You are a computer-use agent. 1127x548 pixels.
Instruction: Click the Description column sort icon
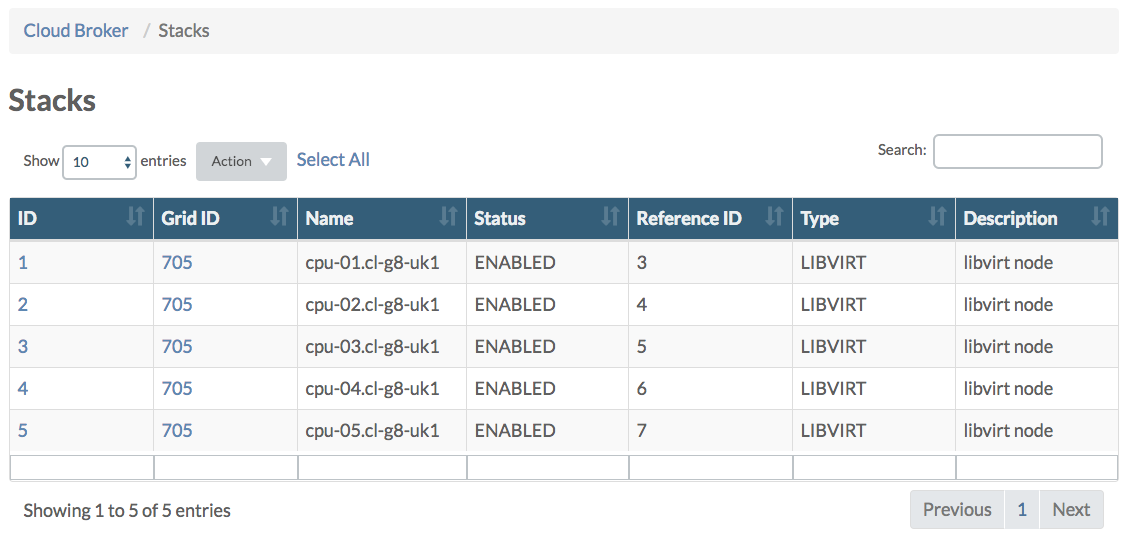click(1100, 217)
